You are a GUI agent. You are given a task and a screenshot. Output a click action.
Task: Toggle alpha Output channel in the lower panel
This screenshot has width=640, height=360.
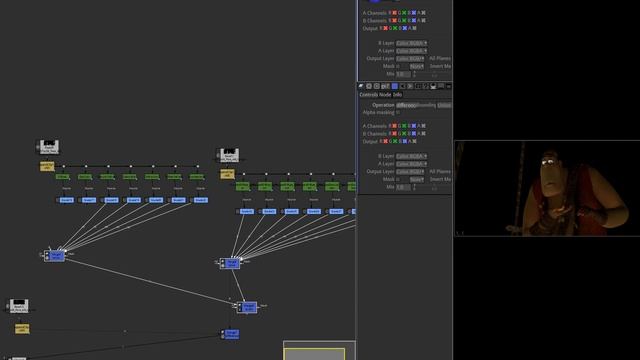pyautogui.click(x=414, y=141)
